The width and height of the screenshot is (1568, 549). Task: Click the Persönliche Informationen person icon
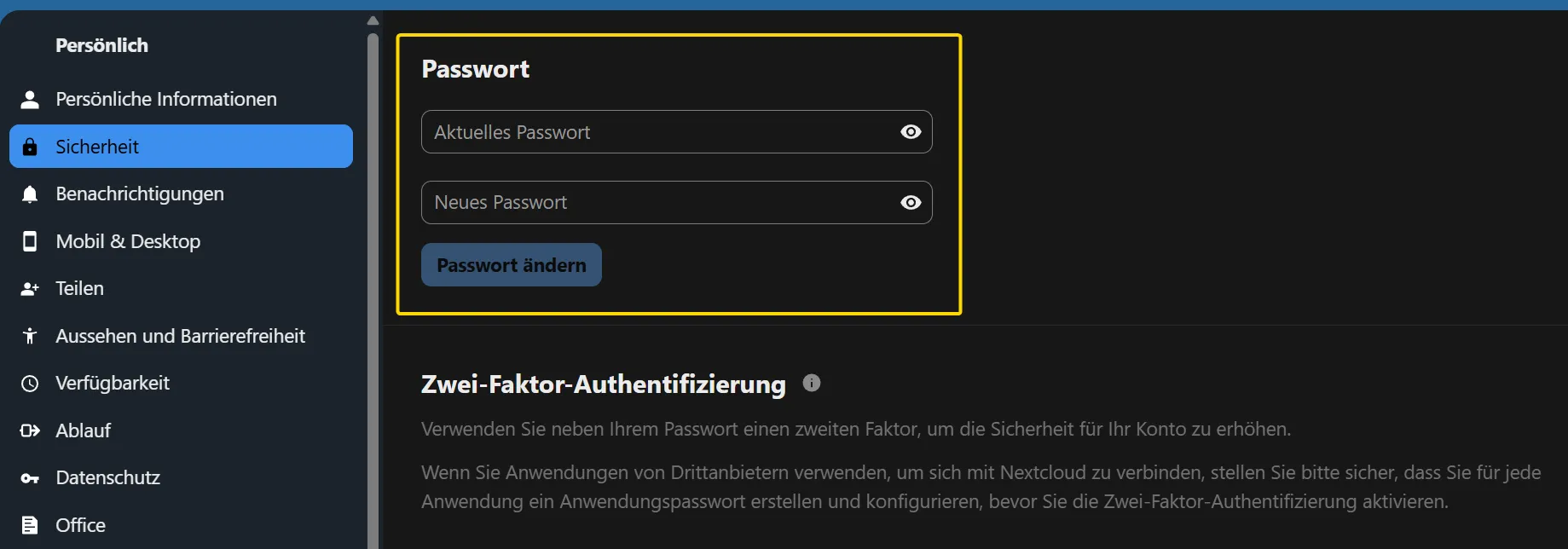pyautogui.click(x=30, y=100)
